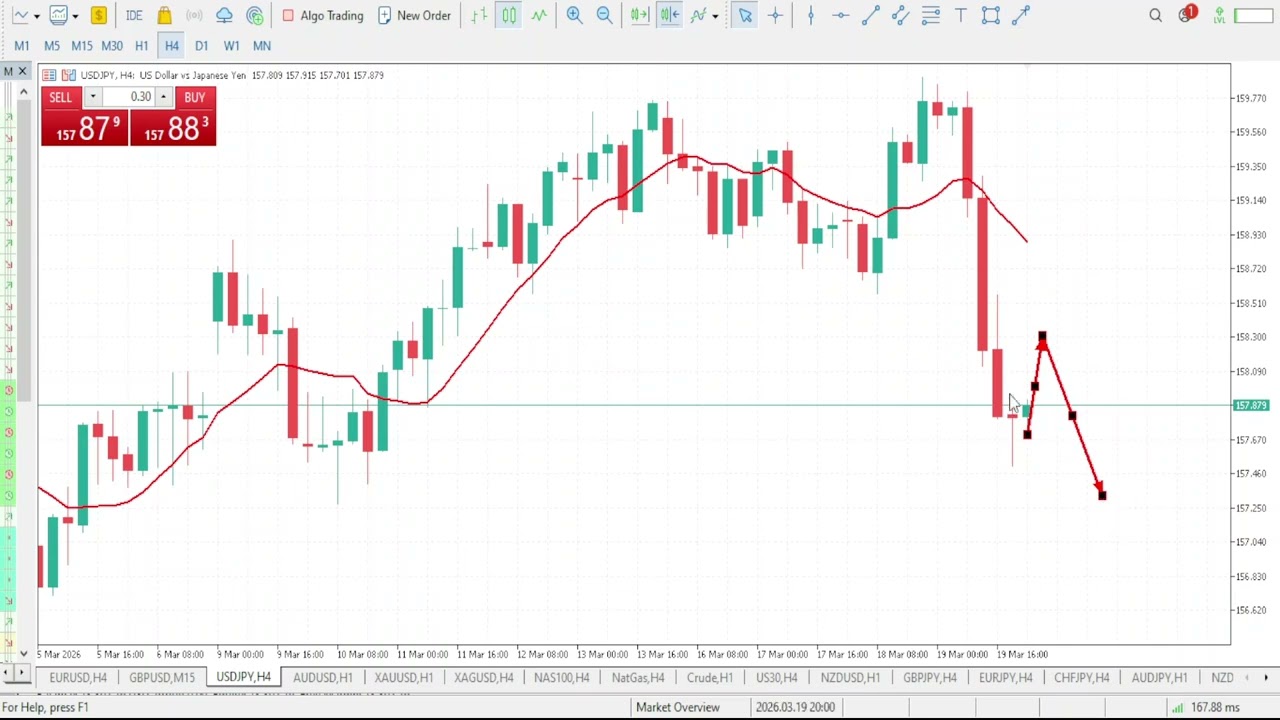This screenshot has height=720, width=1280.
Task: Select the D1 daily timeframe
Action: tap(202, 46)
